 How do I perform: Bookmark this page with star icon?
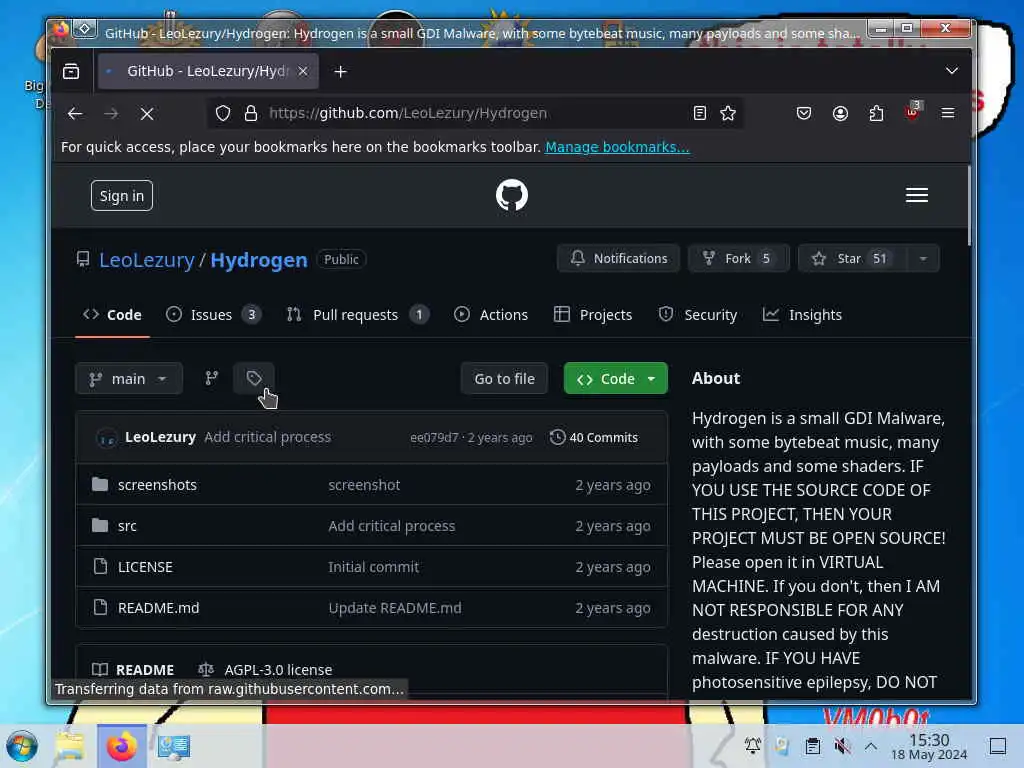click(728, 114)
